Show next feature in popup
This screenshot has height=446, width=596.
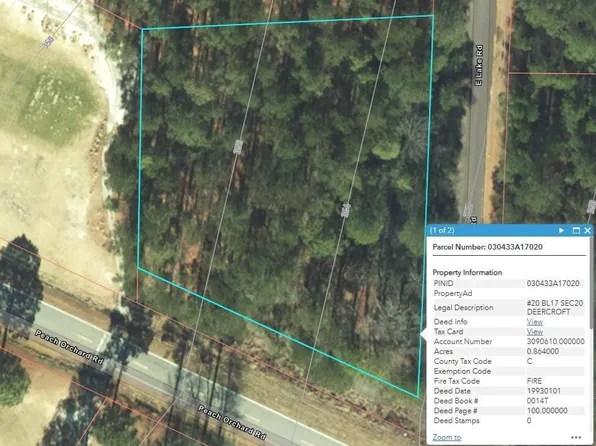point(561,230)
